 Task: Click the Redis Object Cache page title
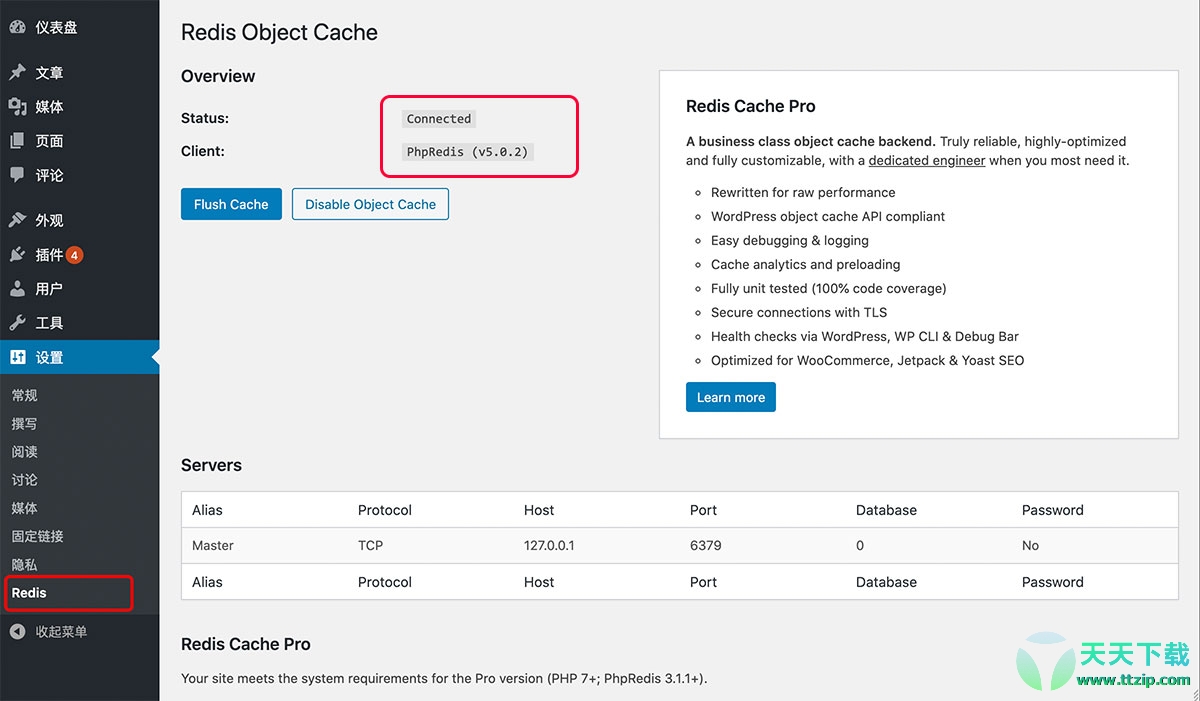[279, 32]
